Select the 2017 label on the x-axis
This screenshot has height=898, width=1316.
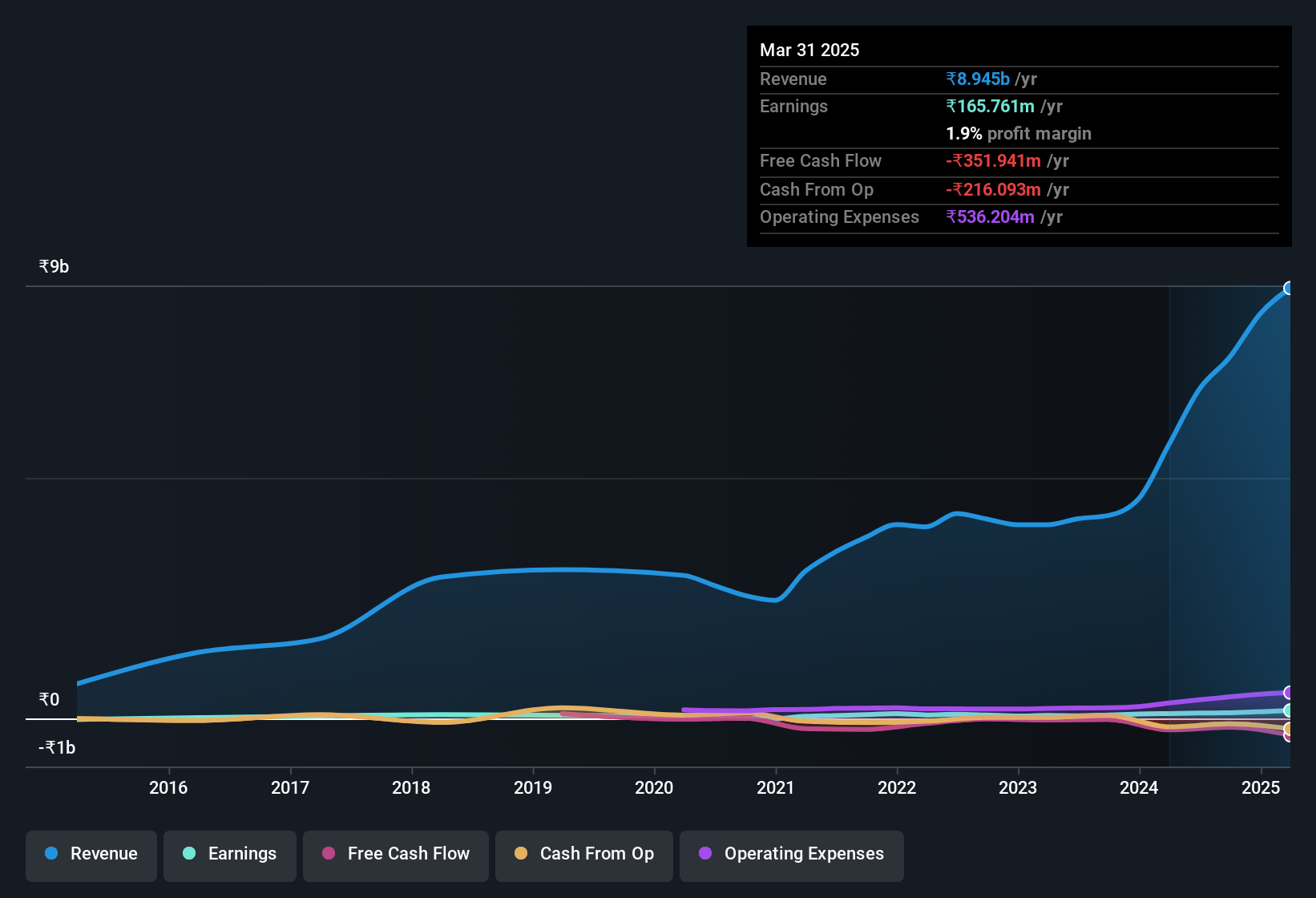coord(290,787)
